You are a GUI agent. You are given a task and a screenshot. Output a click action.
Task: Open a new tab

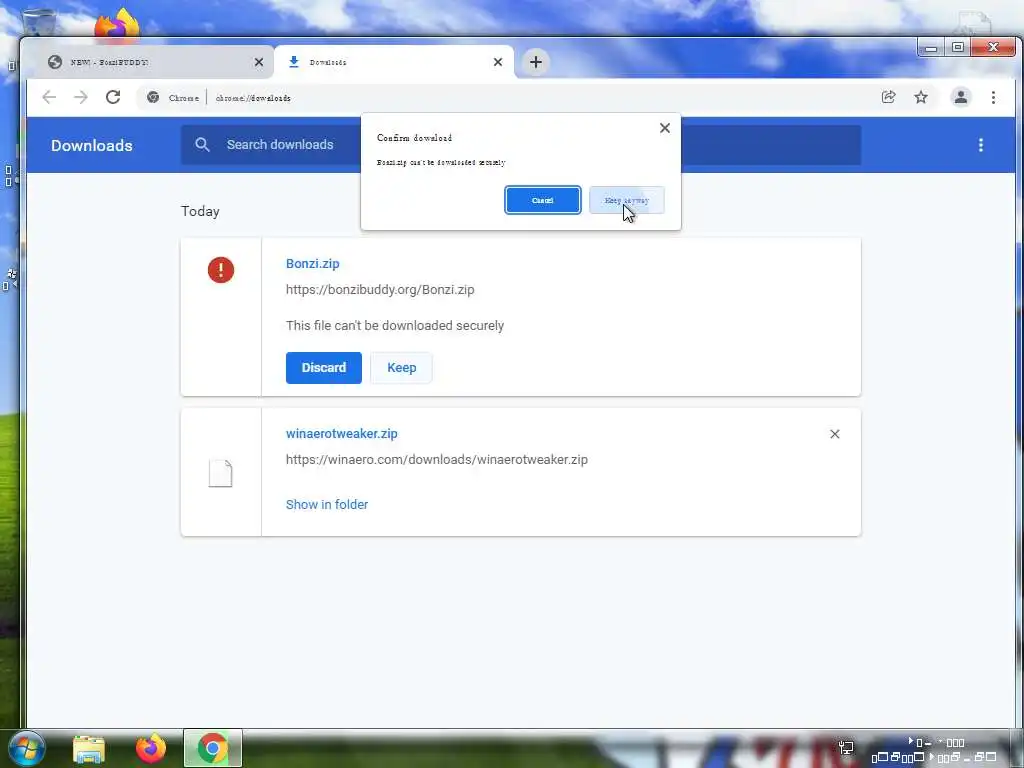tap(536, 62)
